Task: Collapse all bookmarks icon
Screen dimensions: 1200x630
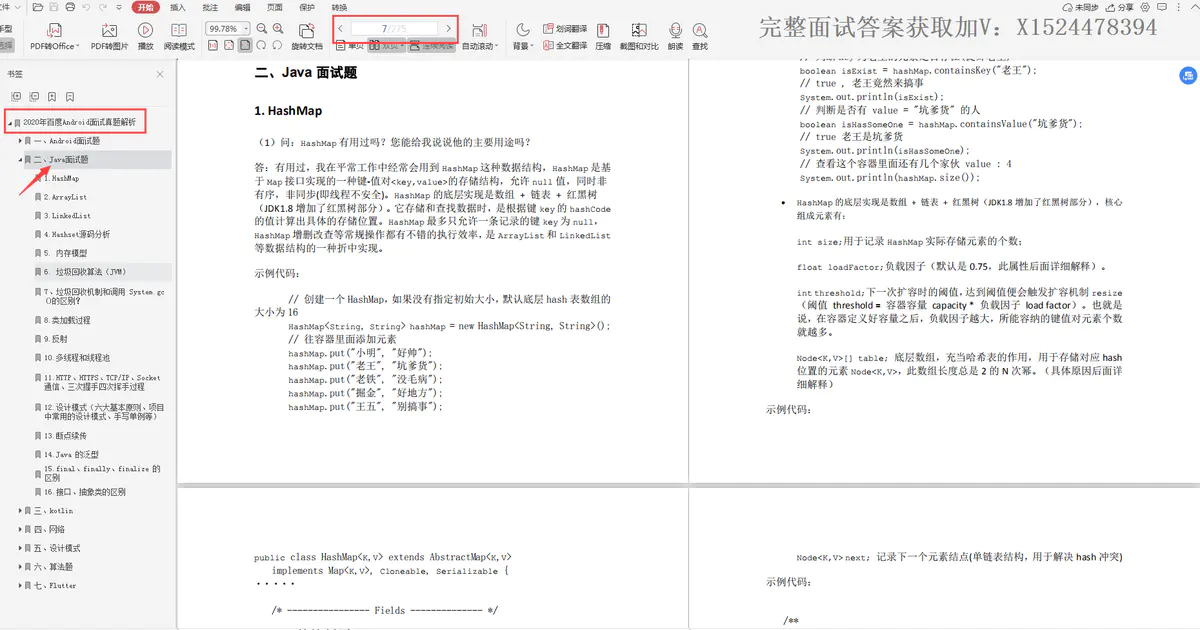Action: (x=34, y=97)
